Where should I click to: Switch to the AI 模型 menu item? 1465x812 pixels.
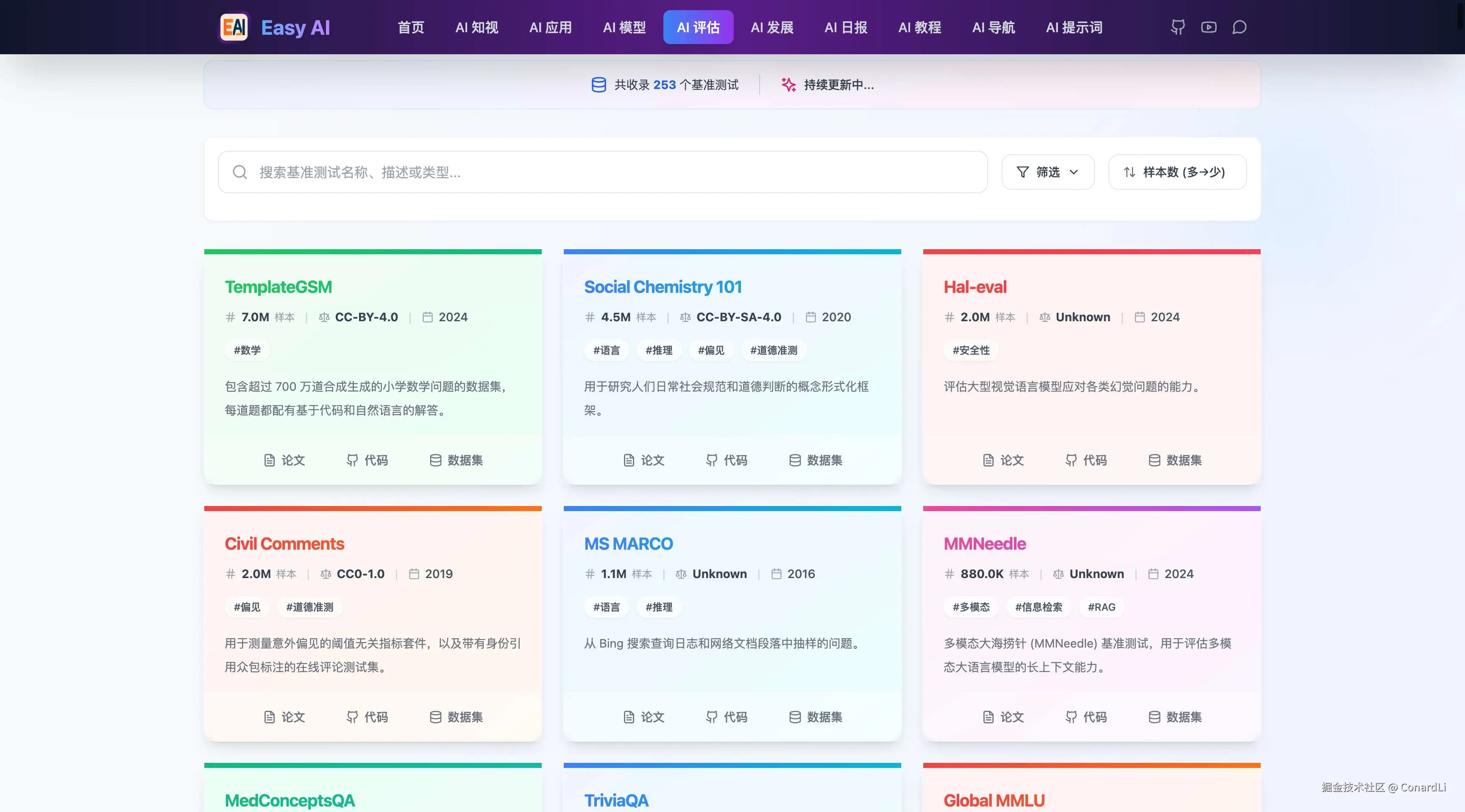point(624,27)
